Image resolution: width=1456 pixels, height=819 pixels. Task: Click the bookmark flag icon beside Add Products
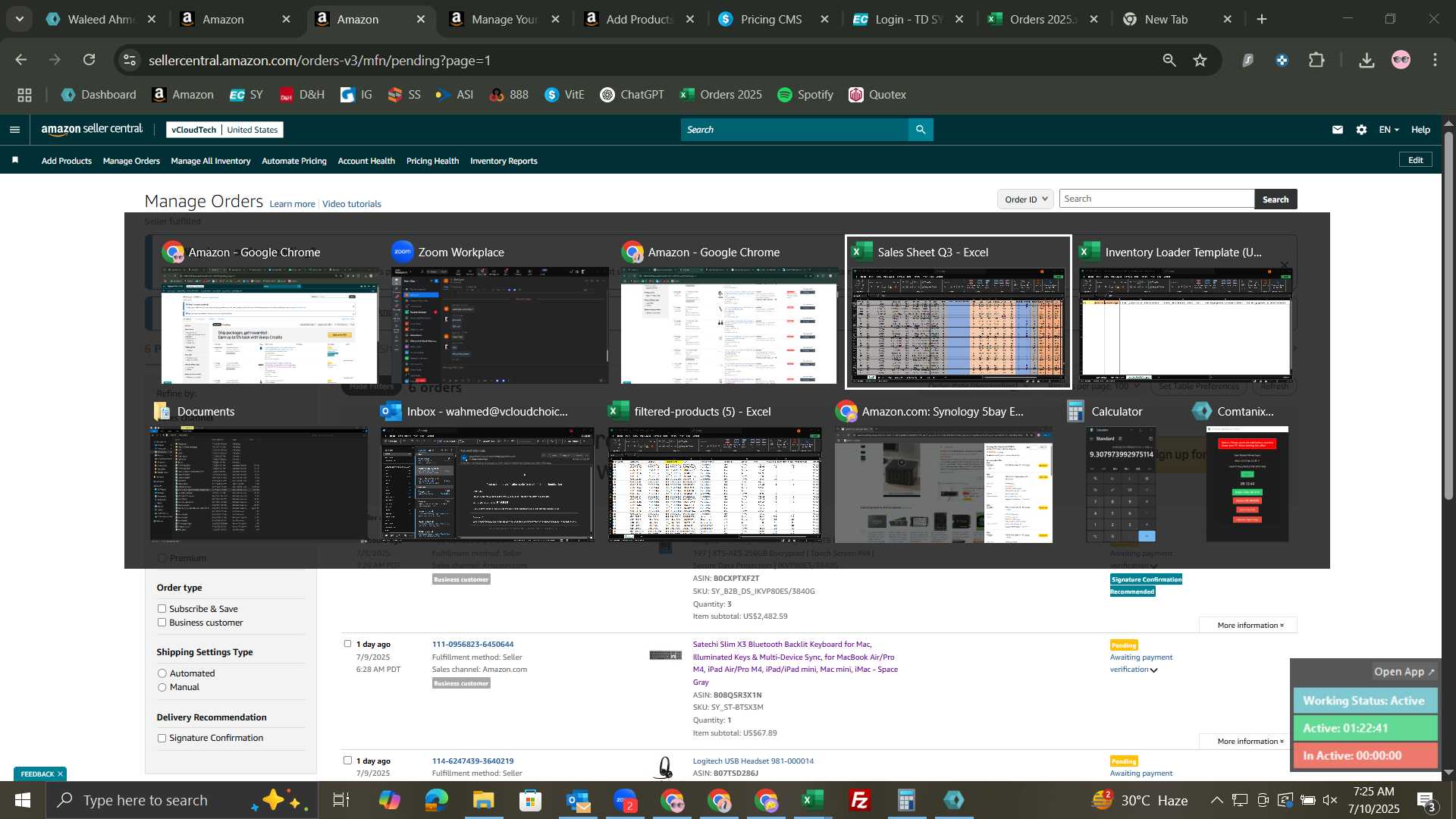click(15, 160)
